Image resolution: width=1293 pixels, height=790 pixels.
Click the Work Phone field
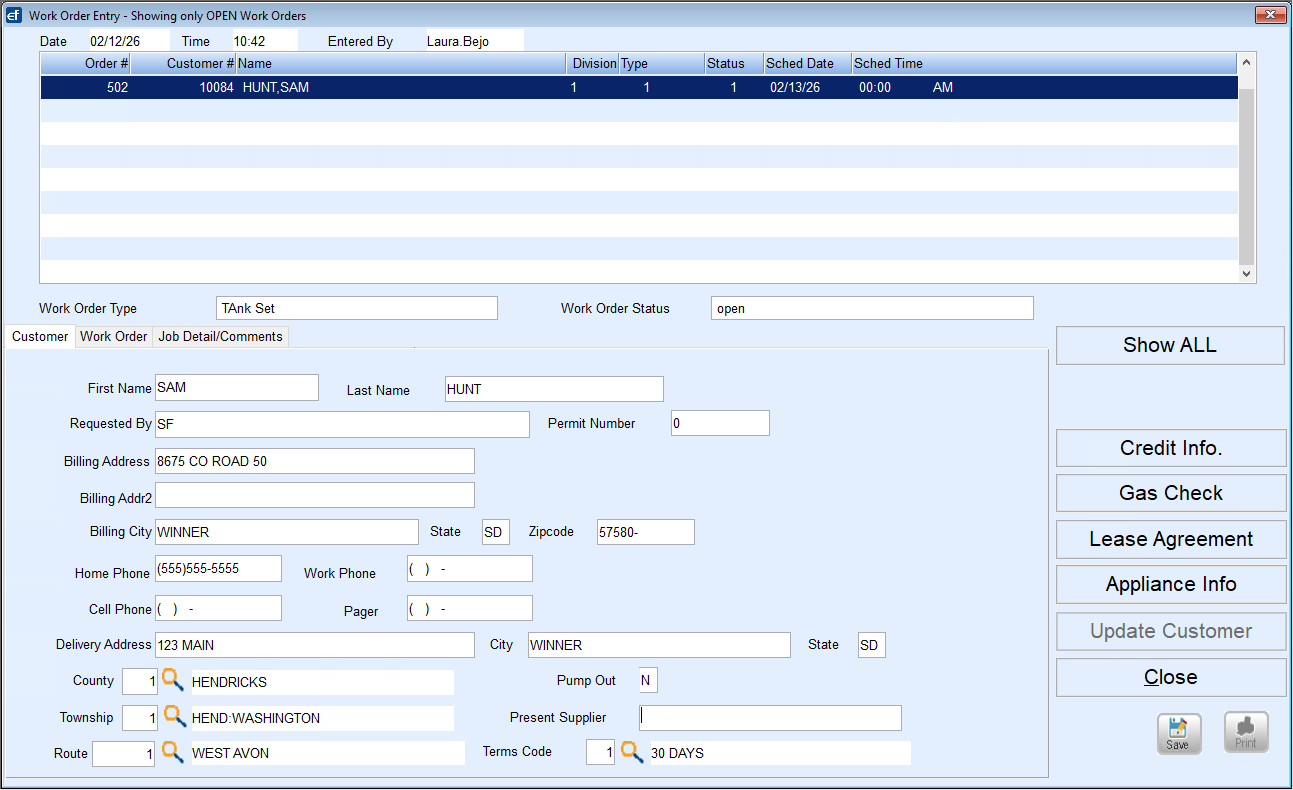click(470, 569)
